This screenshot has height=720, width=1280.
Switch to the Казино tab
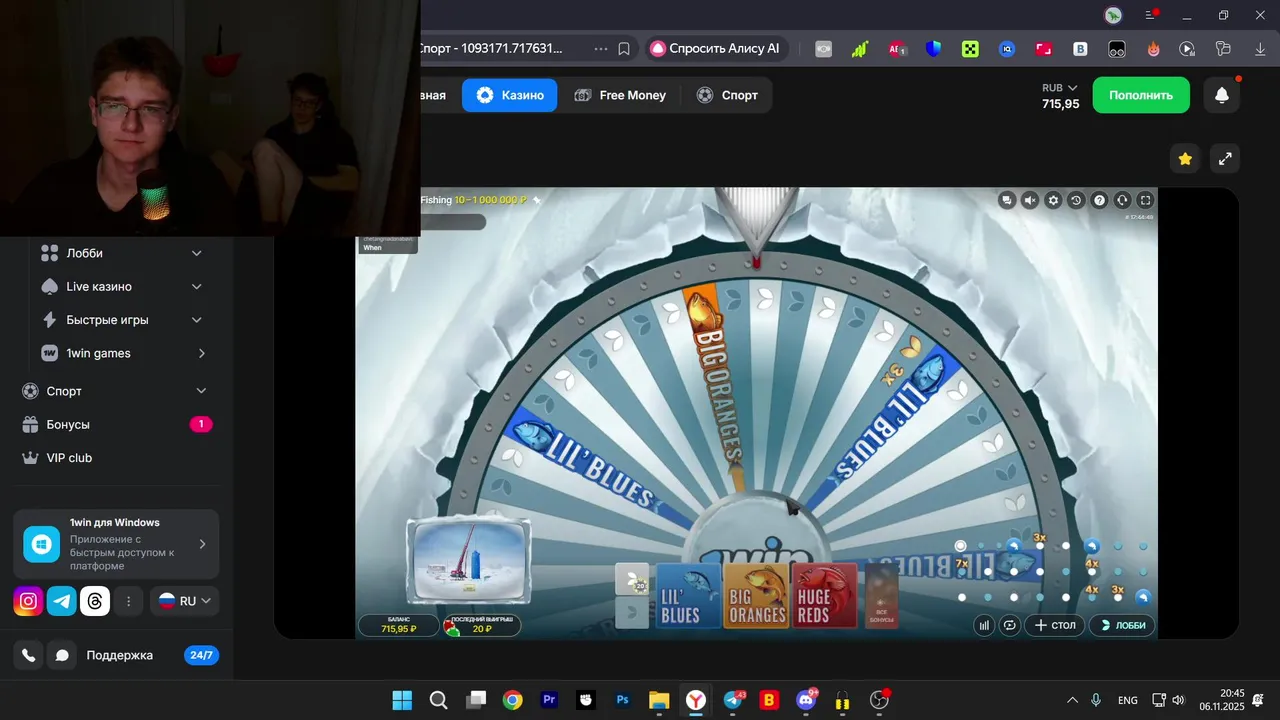click(510, 95)
